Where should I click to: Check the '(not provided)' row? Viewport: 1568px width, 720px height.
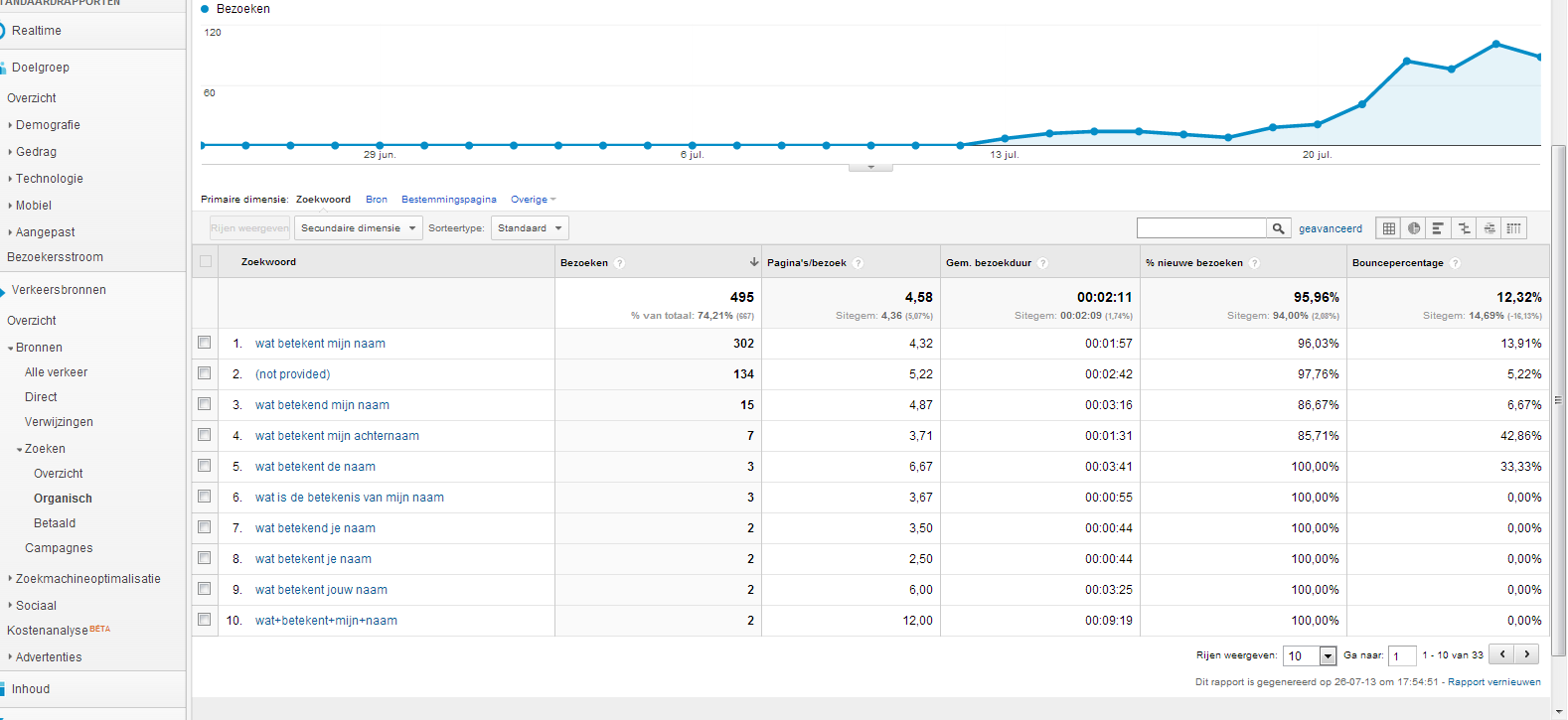point(205,373)
